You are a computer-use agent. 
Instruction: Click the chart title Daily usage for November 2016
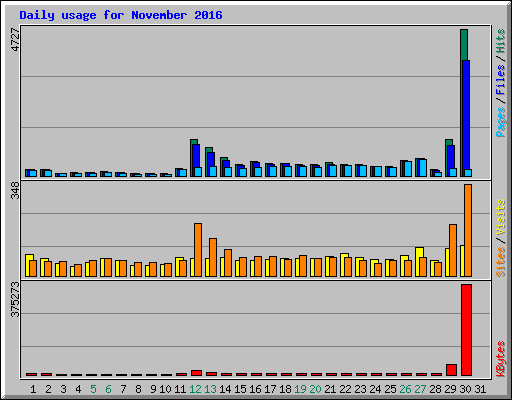(x=121, y=15)
